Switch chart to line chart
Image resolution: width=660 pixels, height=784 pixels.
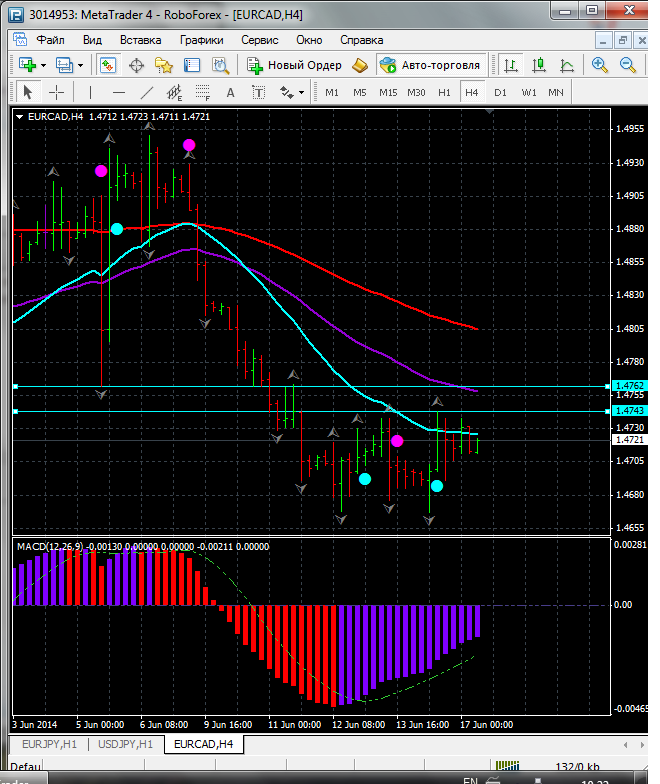tap(568, 65)
